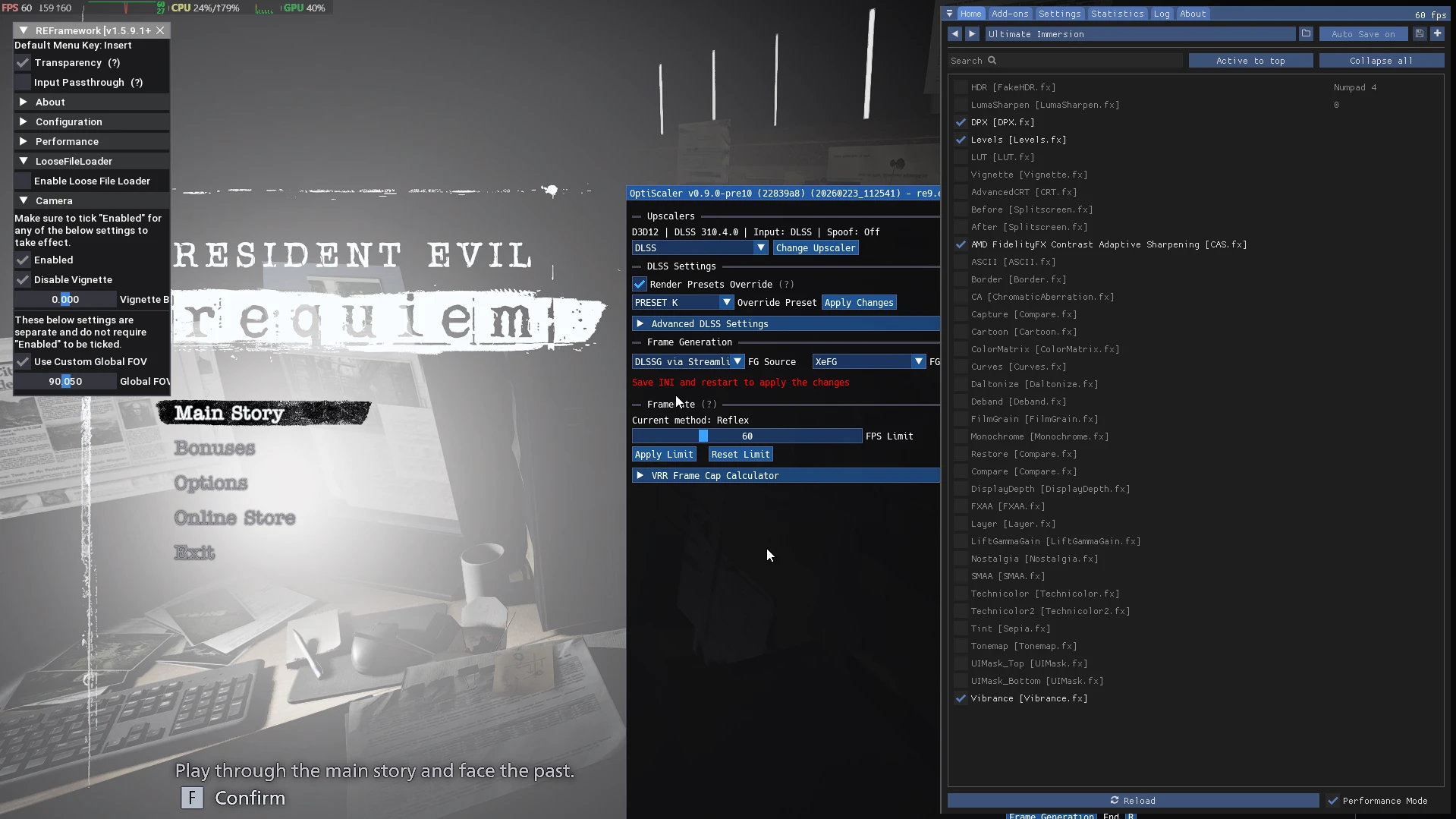The image size is (1456, 819).
Task: Open the DLSS upscaler dropdown
Action: click(x=700, y=248)
